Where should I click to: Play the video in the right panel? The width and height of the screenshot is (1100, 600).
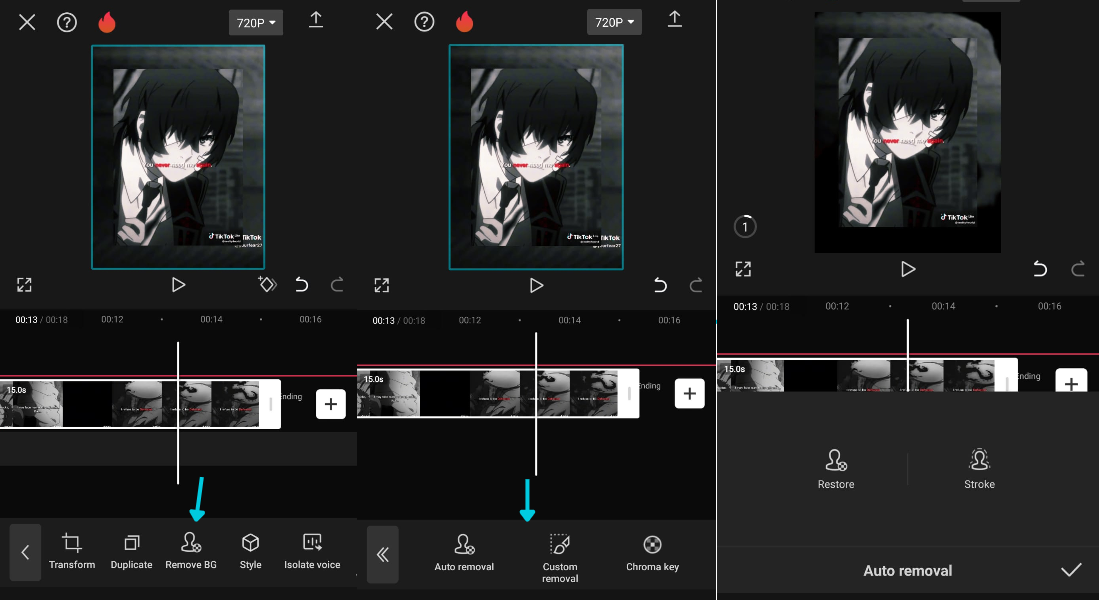pyautogui.click(x=908, y=269)
